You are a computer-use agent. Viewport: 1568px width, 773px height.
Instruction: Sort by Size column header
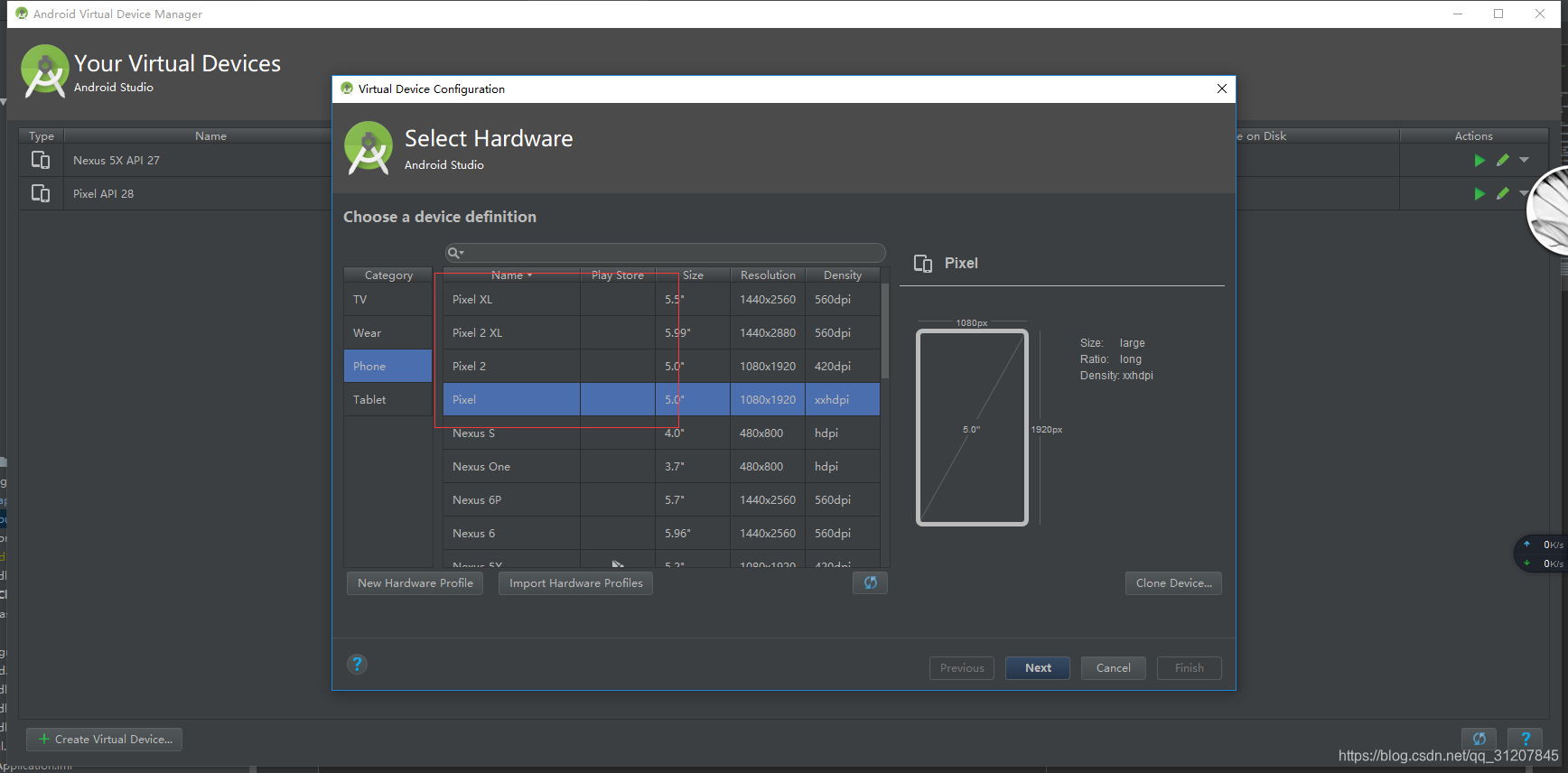tap(693, 275)
